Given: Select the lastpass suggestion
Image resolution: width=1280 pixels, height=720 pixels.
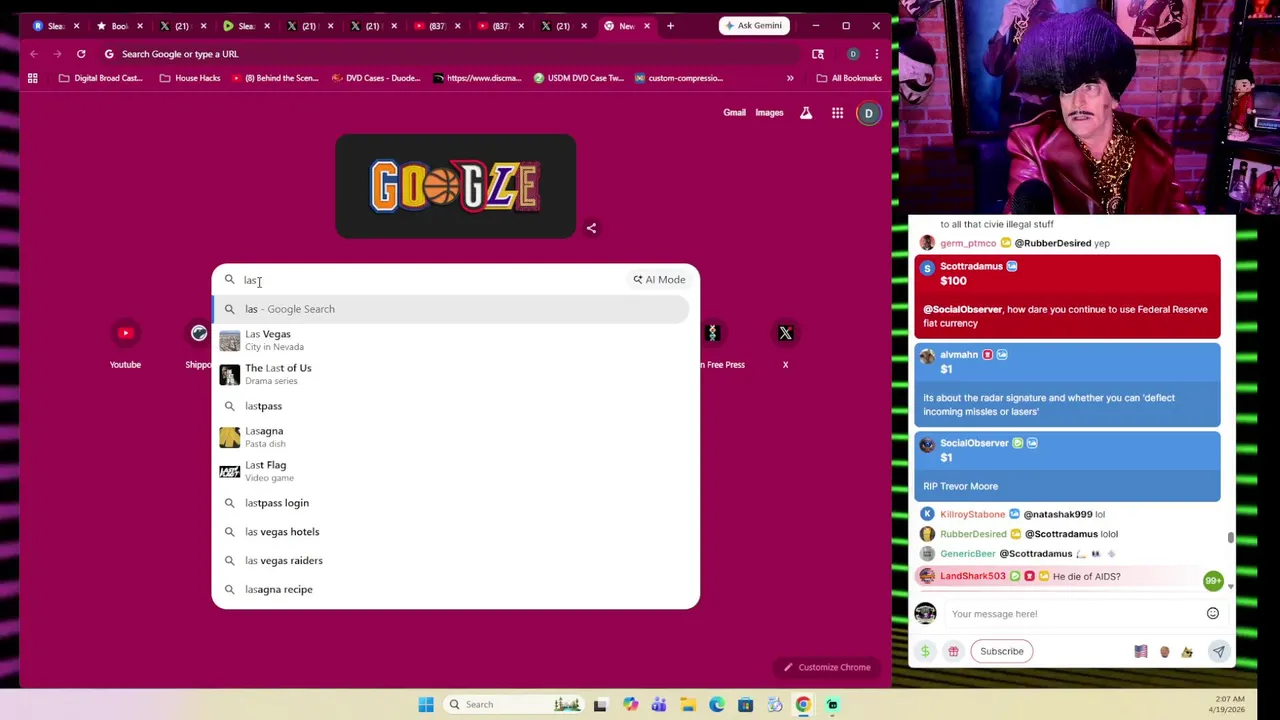Looking at the screenshot, I should [451, 406].
